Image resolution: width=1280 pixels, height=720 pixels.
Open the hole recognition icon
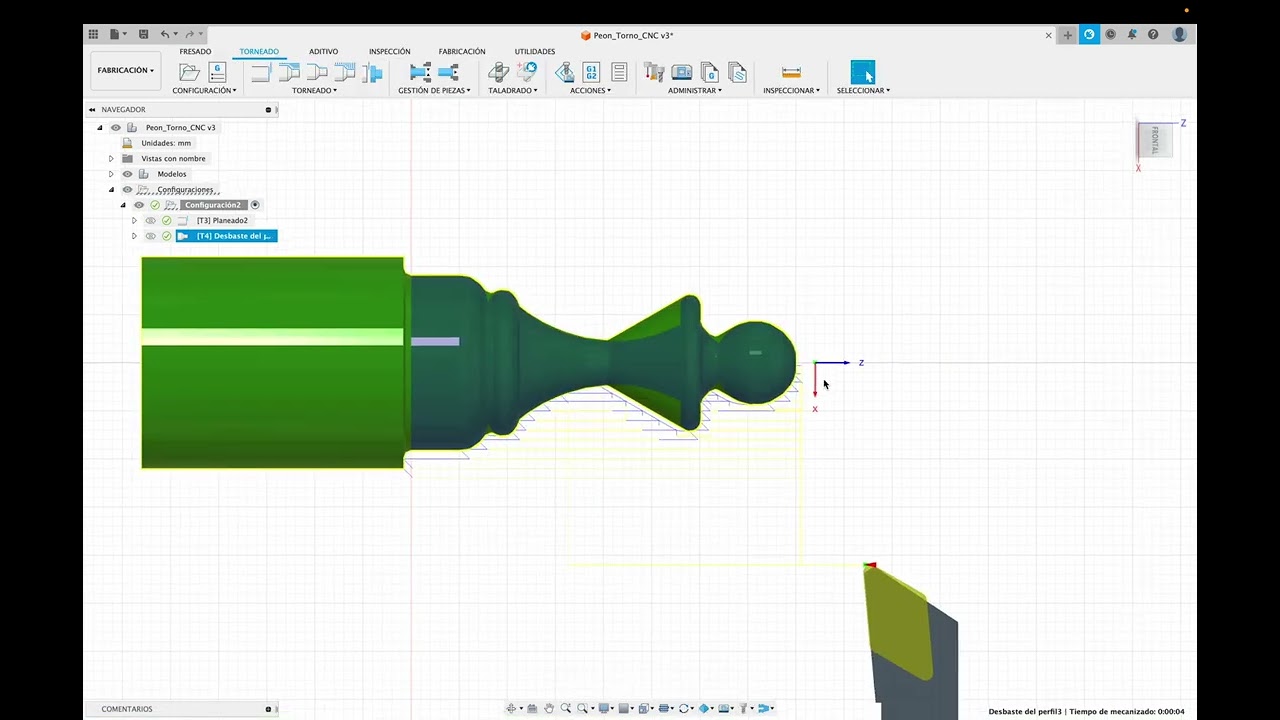pos(527,72)
